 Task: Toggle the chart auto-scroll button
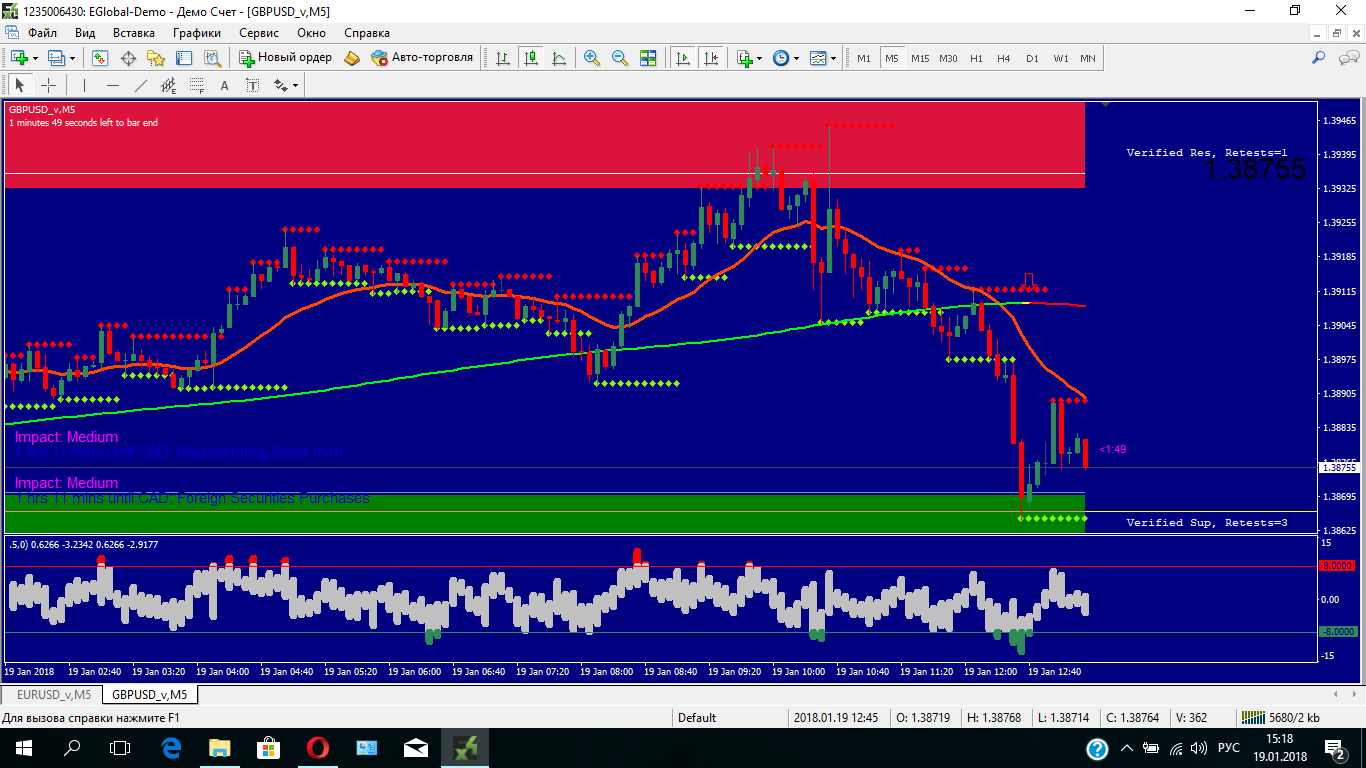point(684,58)
